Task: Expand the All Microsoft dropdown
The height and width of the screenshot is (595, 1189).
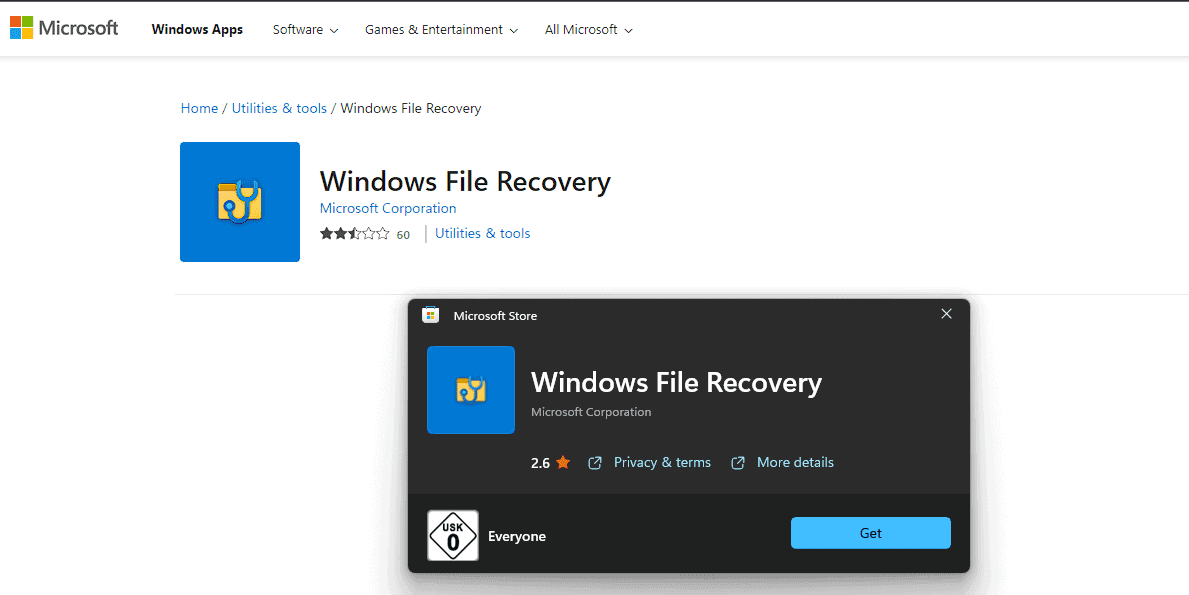Action: point(588,30)
